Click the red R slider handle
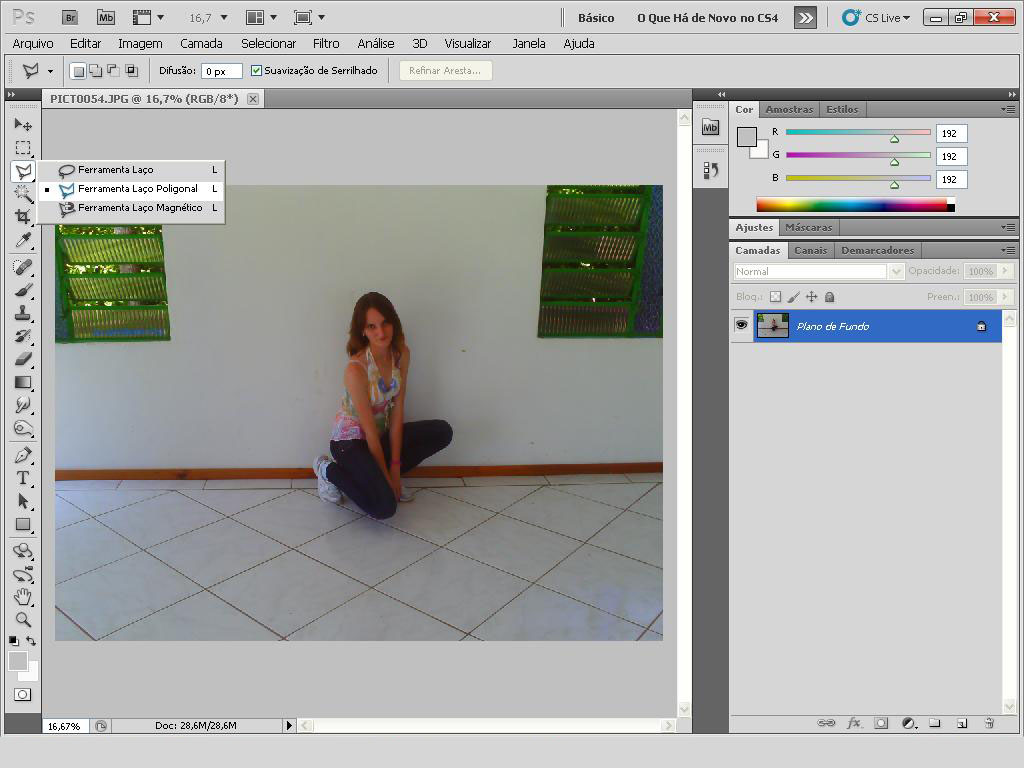This screenshot has width=1024, height=768. click(894, 138)
